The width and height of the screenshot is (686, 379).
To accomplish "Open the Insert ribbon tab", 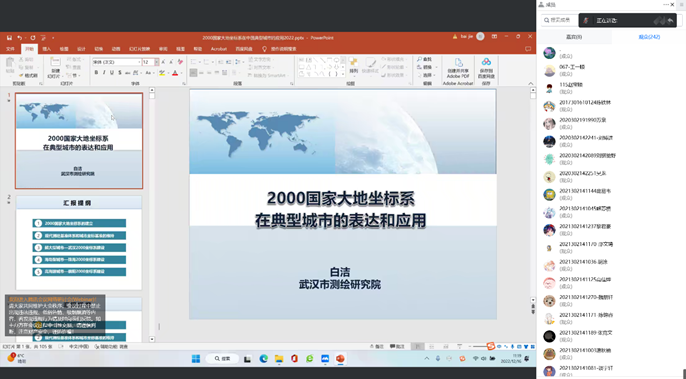I will (47, 49).
